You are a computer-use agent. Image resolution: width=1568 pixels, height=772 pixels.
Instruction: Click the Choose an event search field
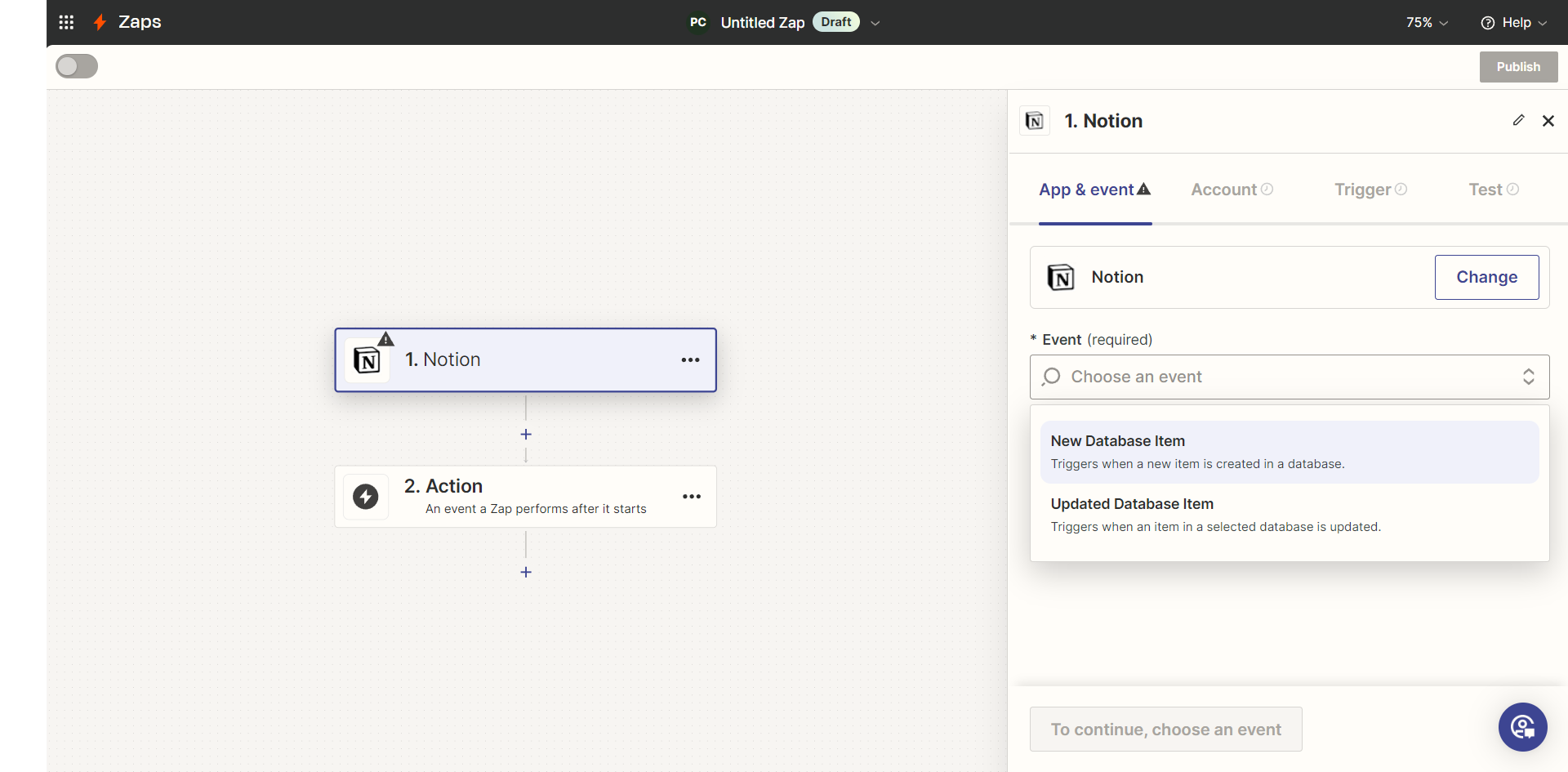point(1290,377)
